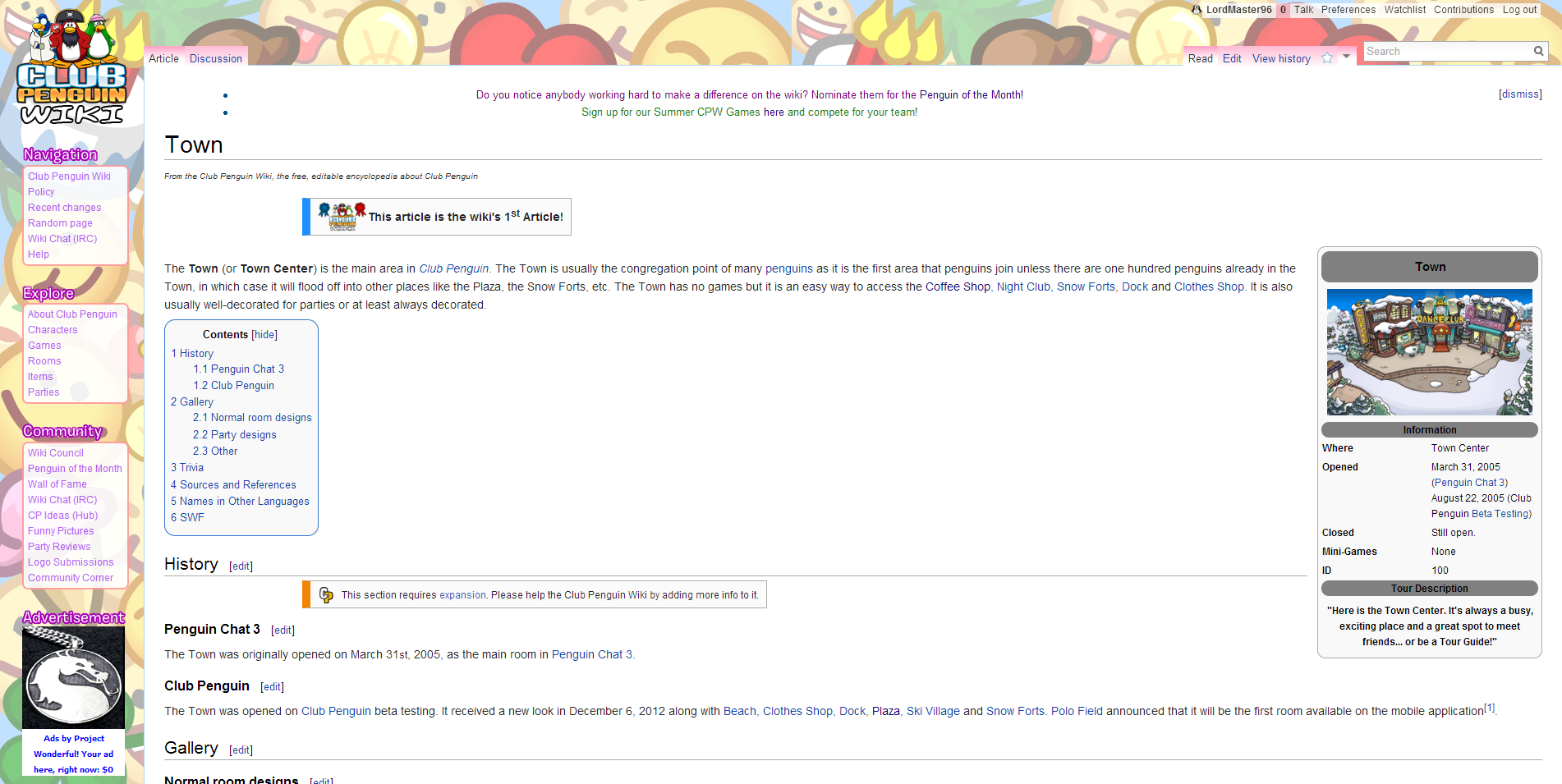Click the watchlist star icon
Image resolution: width=1562 pixels, height=784 pixels.
tap(1327, 58)
